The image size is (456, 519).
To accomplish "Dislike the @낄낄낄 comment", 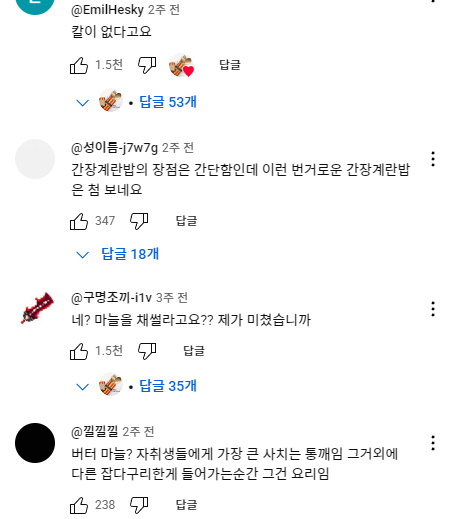I will pos(139,505).
